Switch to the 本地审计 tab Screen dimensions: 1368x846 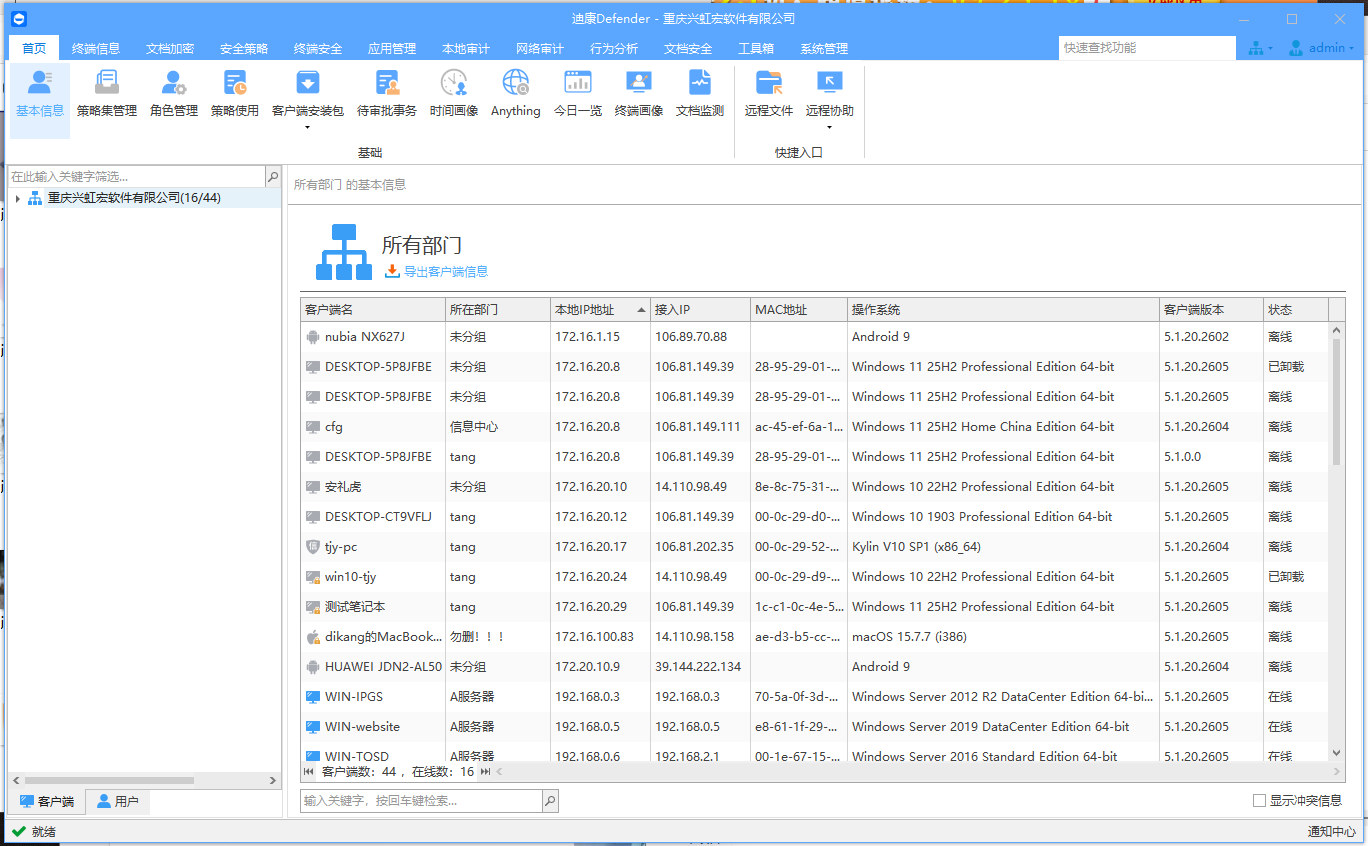[466, 48]
